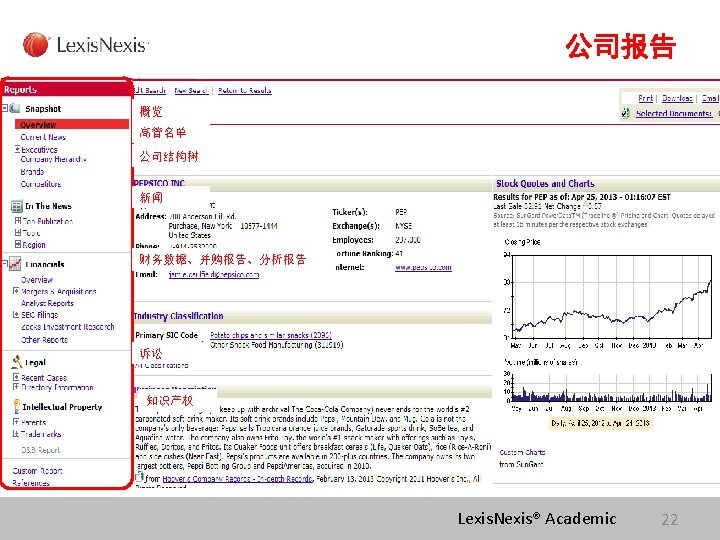Screen dimensions: 720x540
Task: Click the Selected Documents check icon
Action: click(x=625, y=113)
